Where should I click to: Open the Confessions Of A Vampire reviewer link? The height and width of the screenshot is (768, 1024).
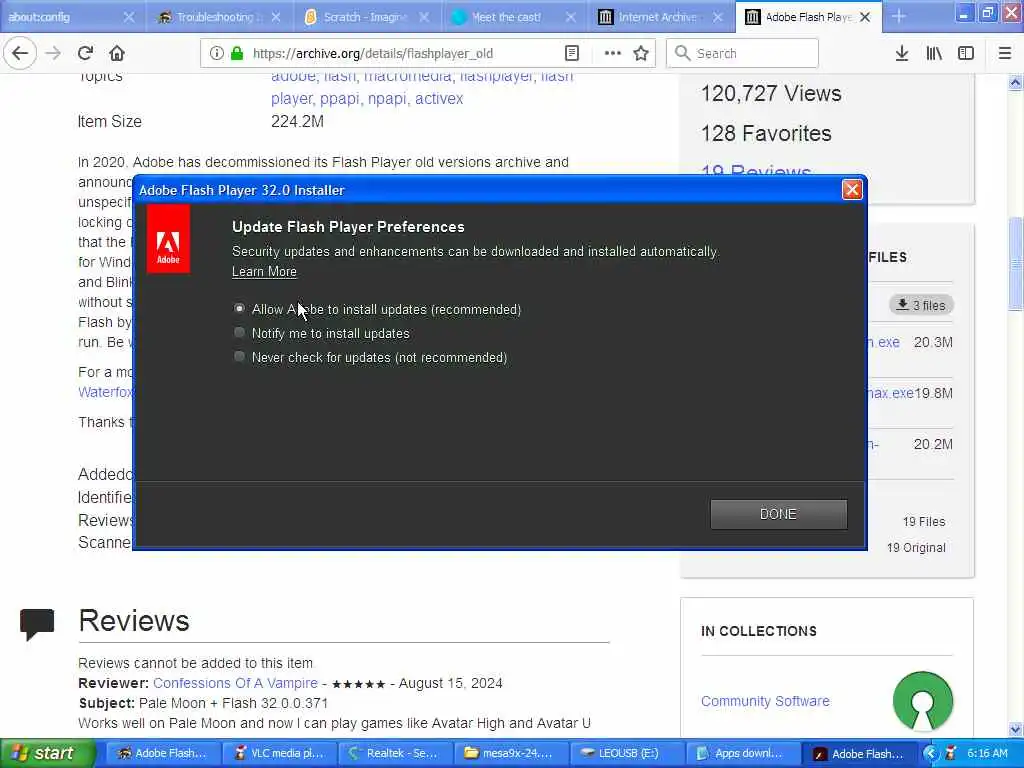click(x=235, y=683)
